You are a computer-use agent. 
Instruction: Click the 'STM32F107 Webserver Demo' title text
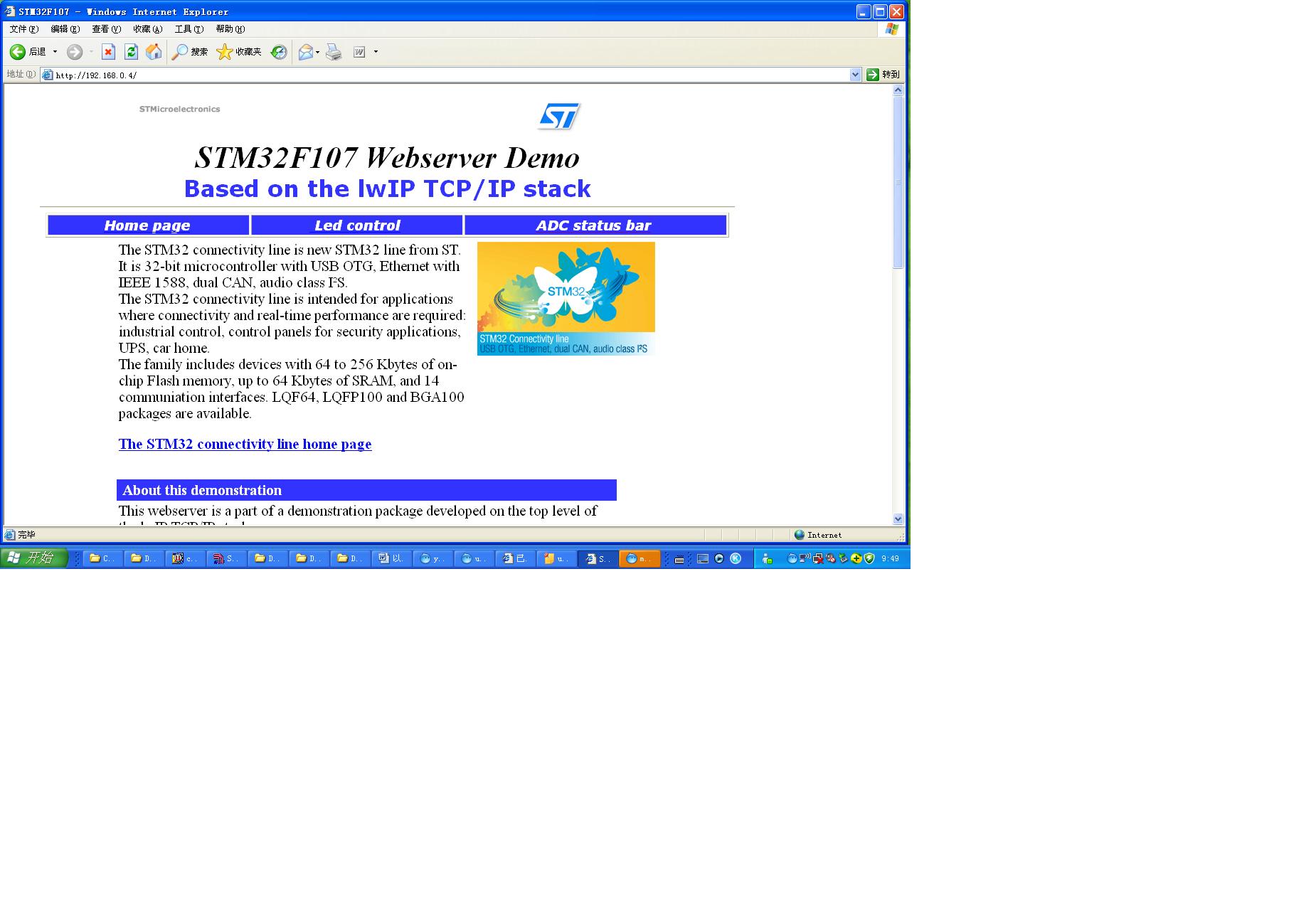click(388, 157)
